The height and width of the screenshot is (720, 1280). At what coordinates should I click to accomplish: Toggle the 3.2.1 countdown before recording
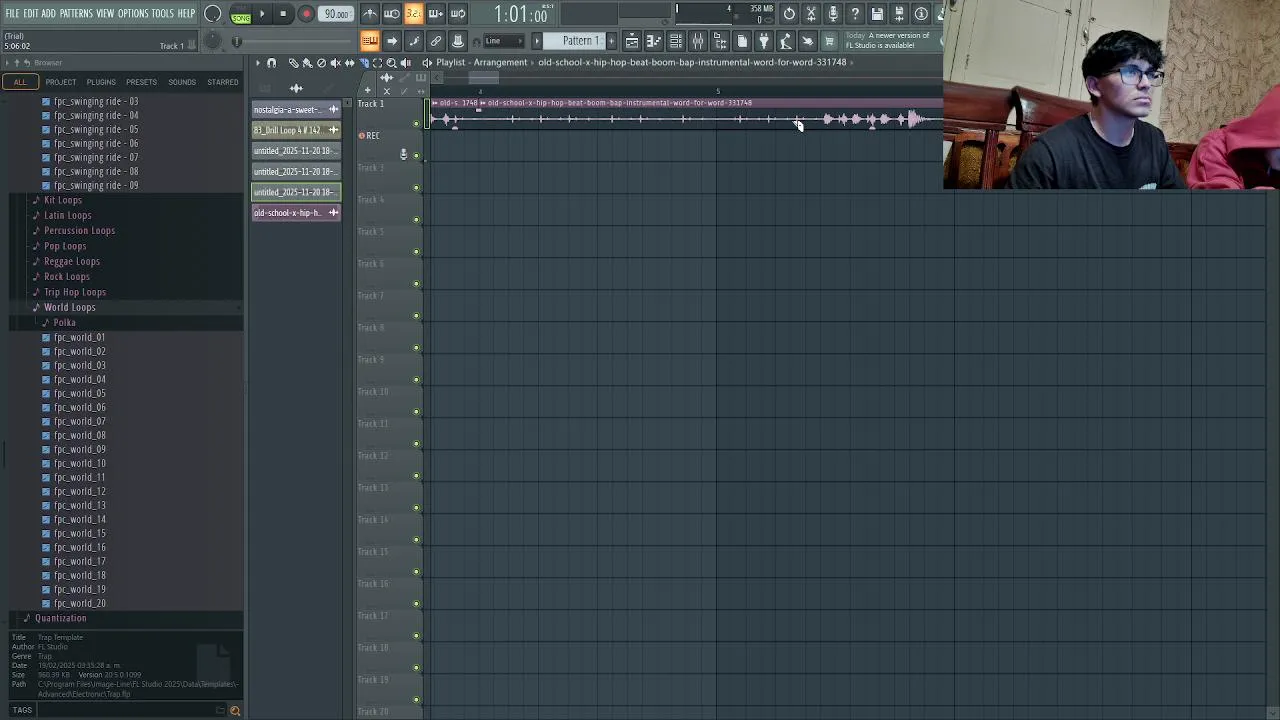(413, 14)
